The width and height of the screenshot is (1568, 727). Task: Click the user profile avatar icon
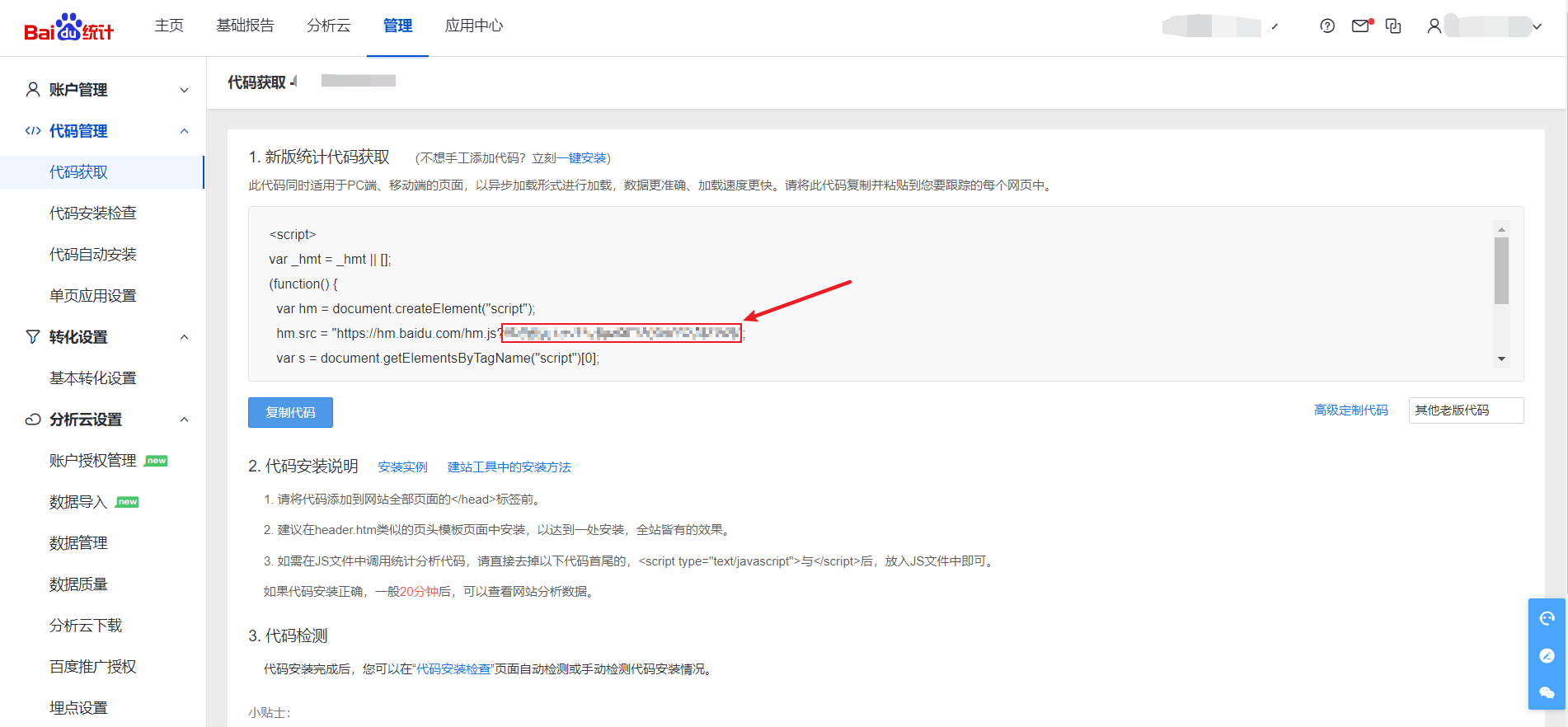[1434, 26]
